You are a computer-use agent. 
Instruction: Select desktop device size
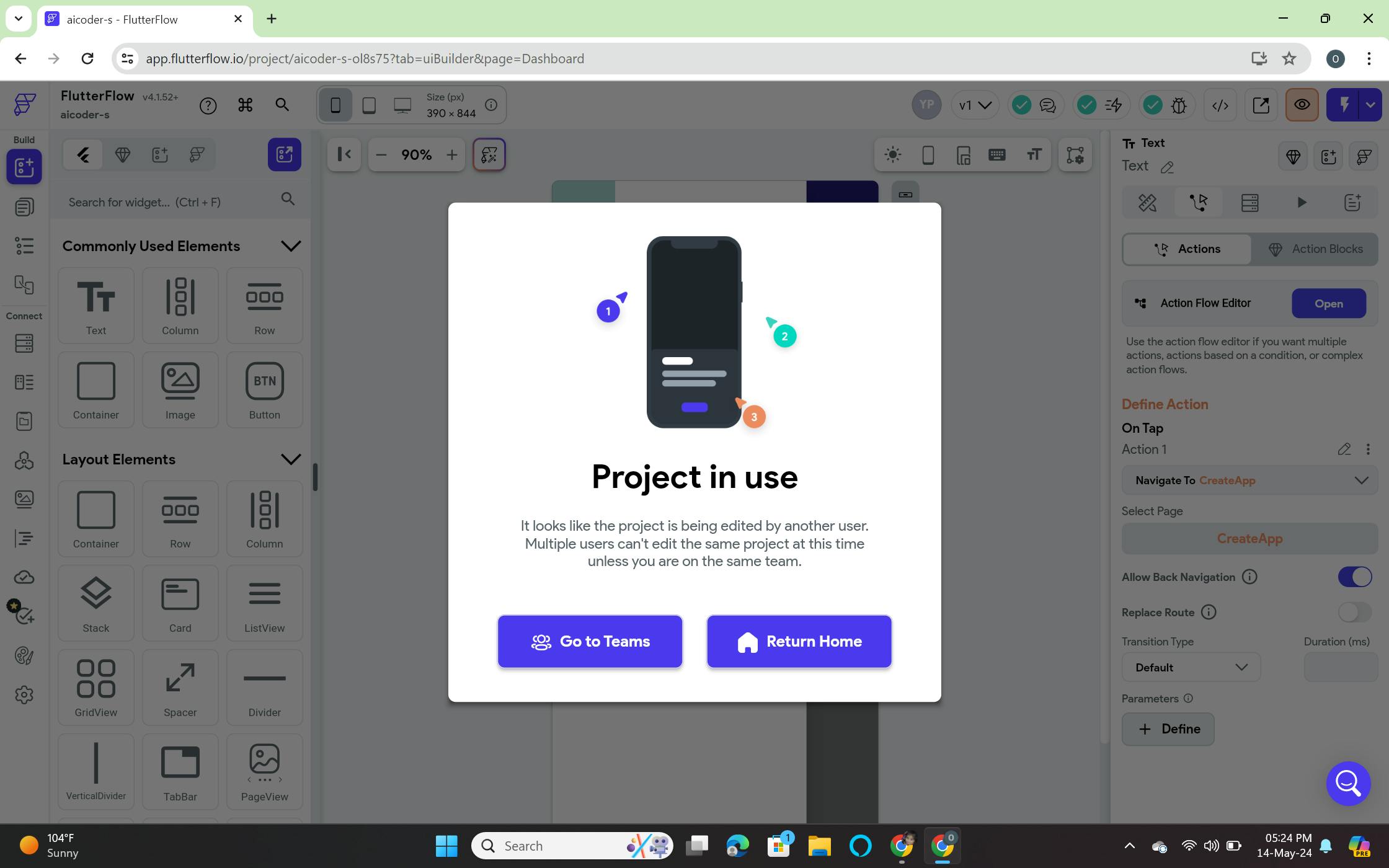tap(402, 105)
